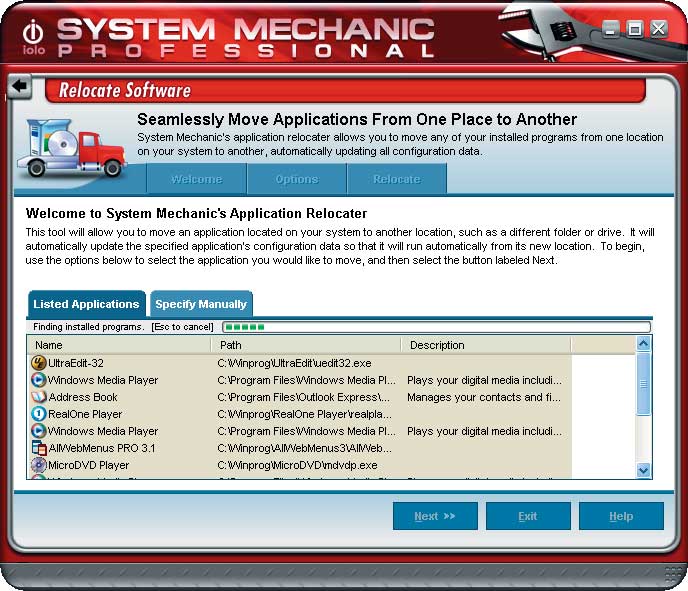Select the MicroDVD Player entry
This screenshot has height=591, width=688.
pyautogui.click(x=88, y=465)
